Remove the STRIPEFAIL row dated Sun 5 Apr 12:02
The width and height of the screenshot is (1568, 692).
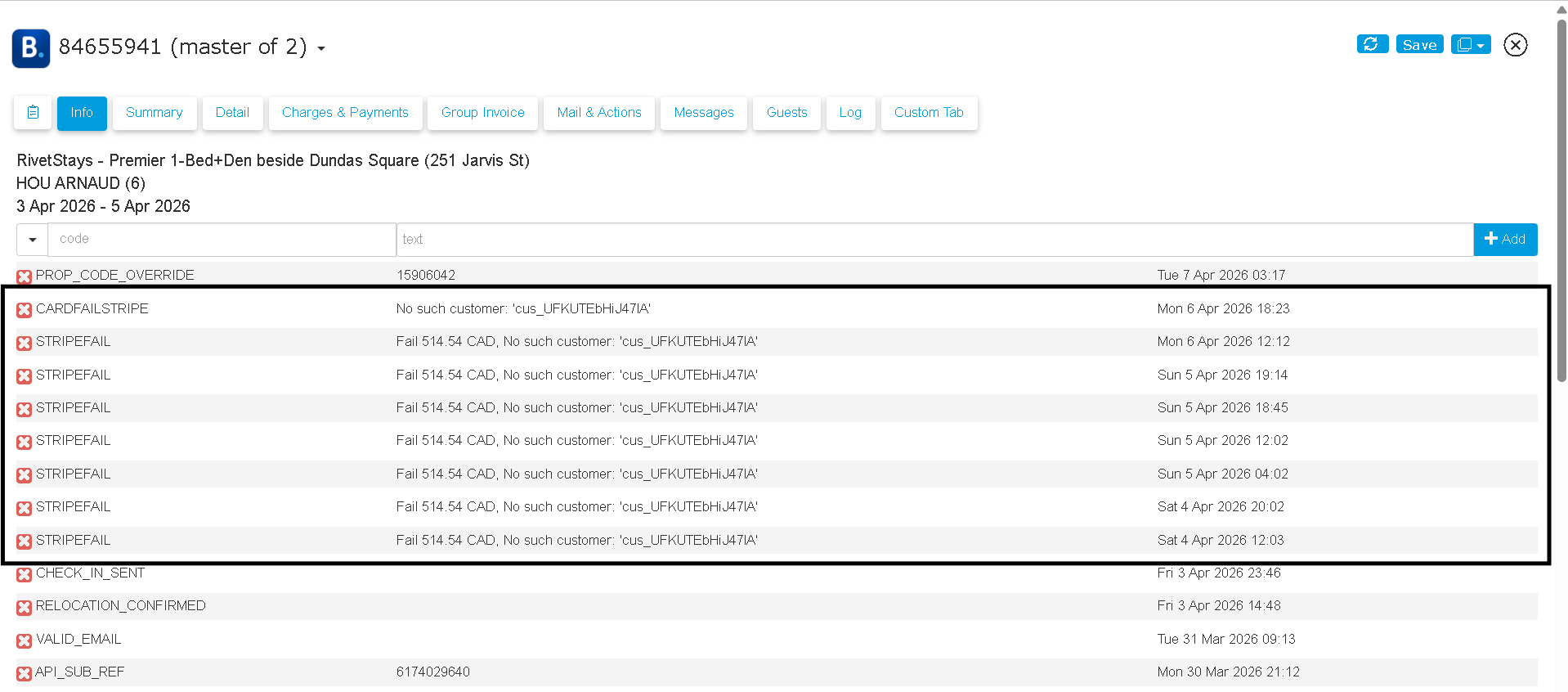click(25, 442)
